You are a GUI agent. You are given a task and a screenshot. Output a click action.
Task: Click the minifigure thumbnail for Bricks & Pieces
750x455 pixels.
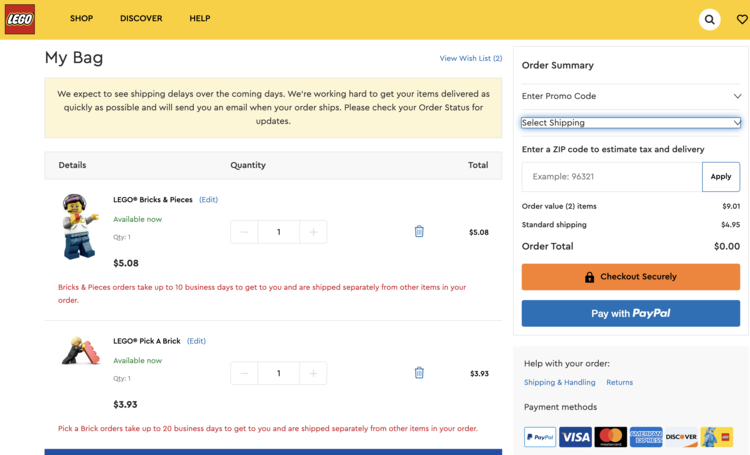(x=80, y=227)
